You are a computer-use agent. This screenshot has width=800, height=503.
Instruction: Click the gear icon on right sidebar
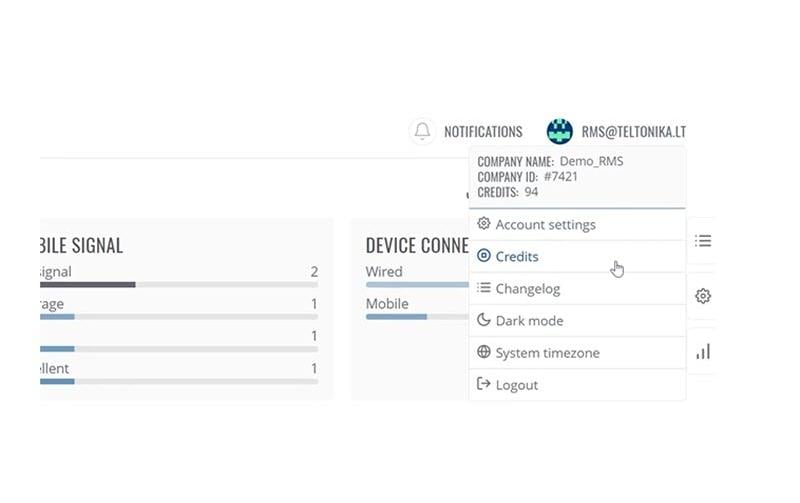click(703, 296)
